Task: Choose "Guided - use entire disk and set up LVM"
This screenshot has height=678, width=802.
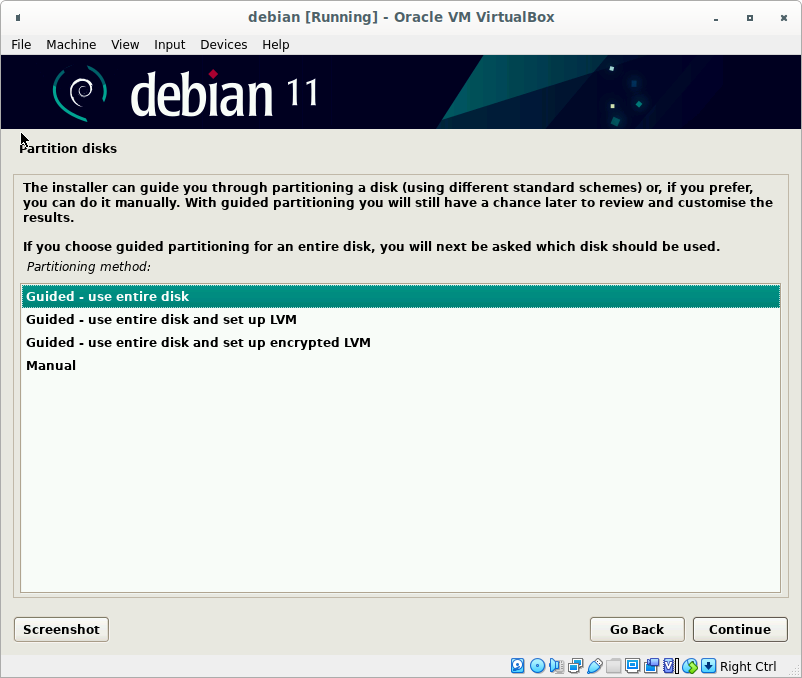Action: point(161,320)
